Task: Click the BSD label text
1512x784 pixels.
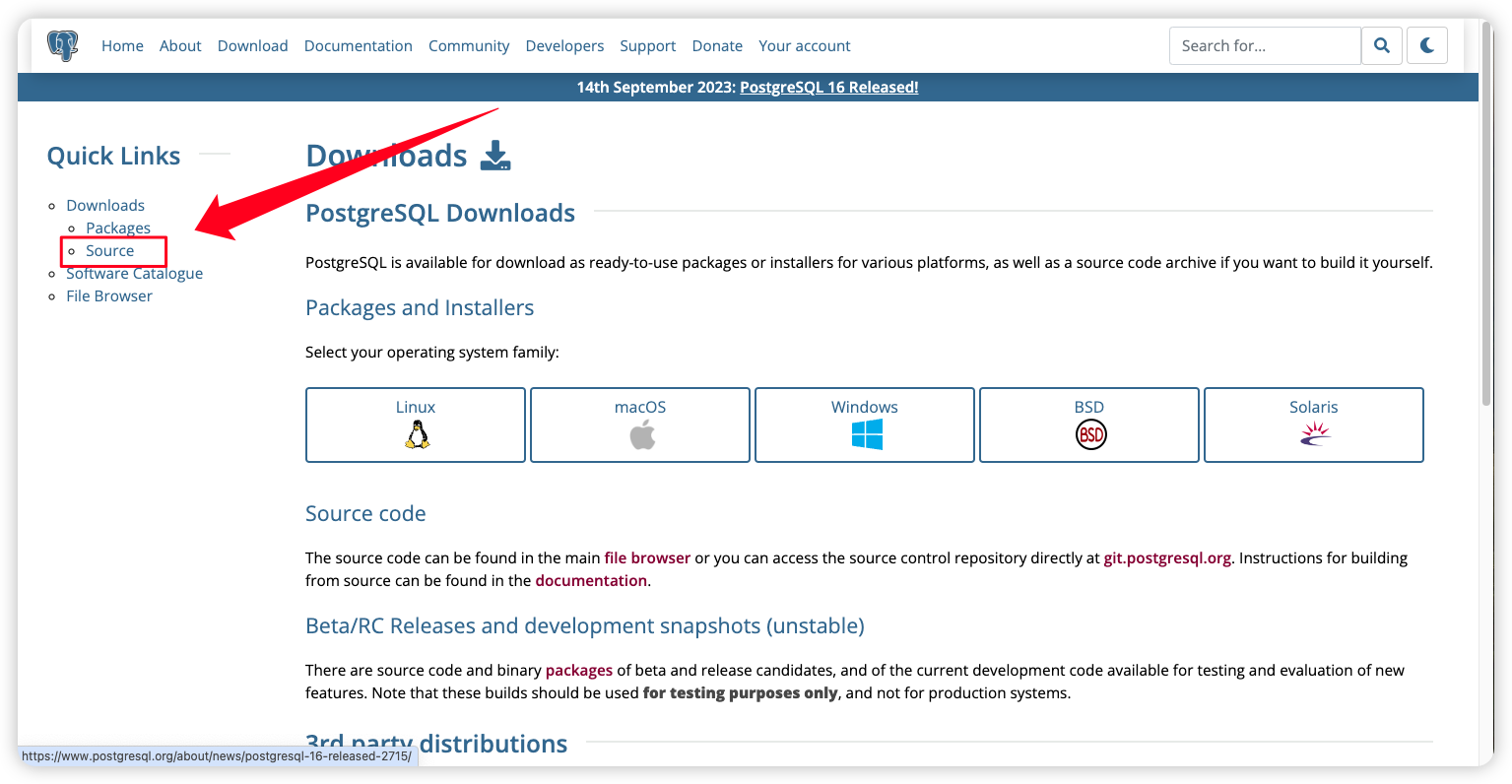Action: coord(1089,407)
